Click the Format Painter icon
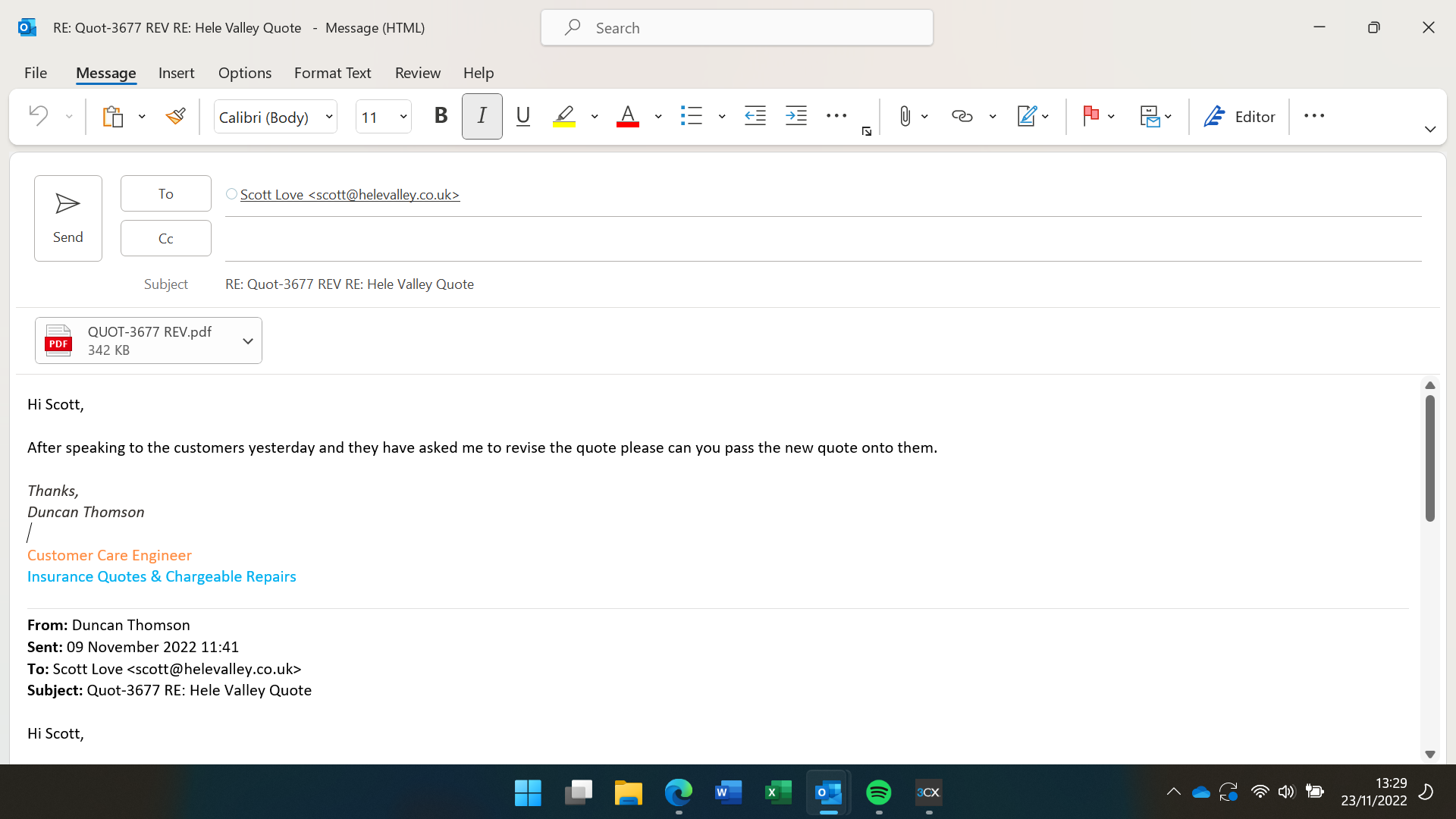The image size is (1456, 819). [x=175, y=116]
